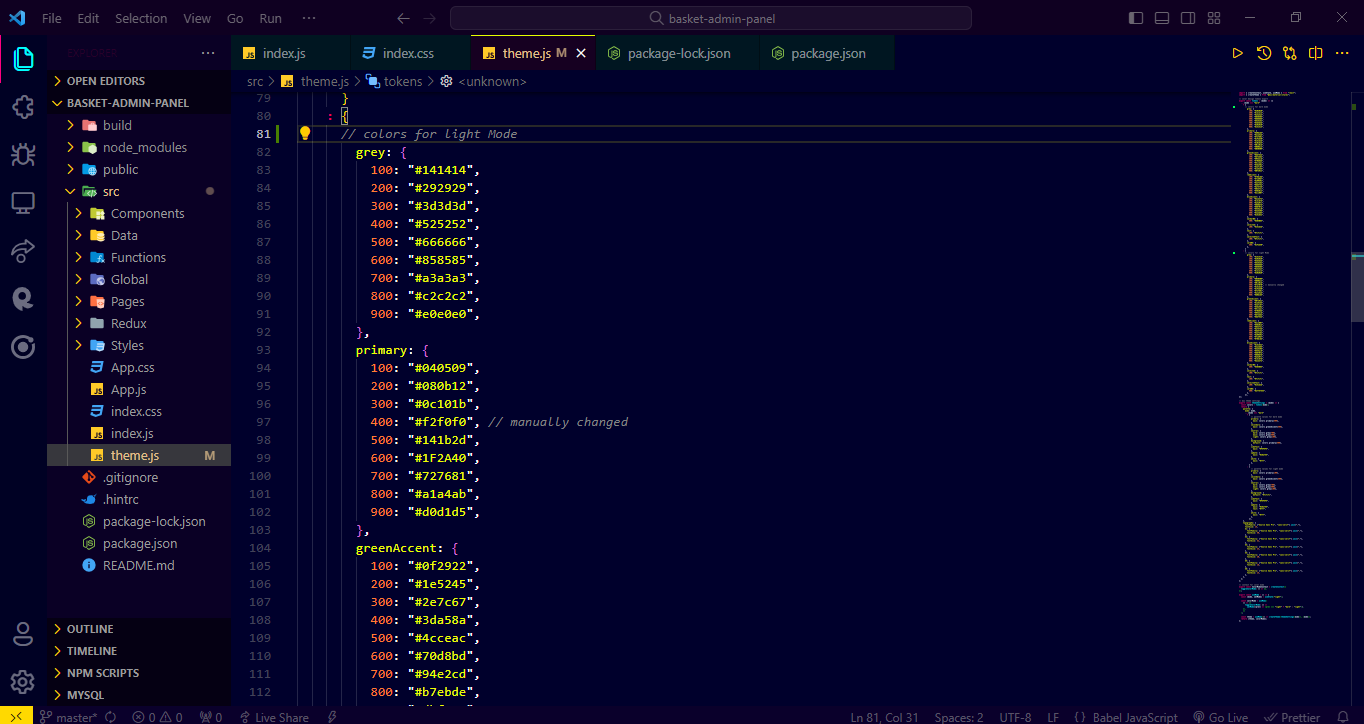Open the Explorer view in activity bar
The width and height of the screenshot is (1364, 724).
coord(23,59)
